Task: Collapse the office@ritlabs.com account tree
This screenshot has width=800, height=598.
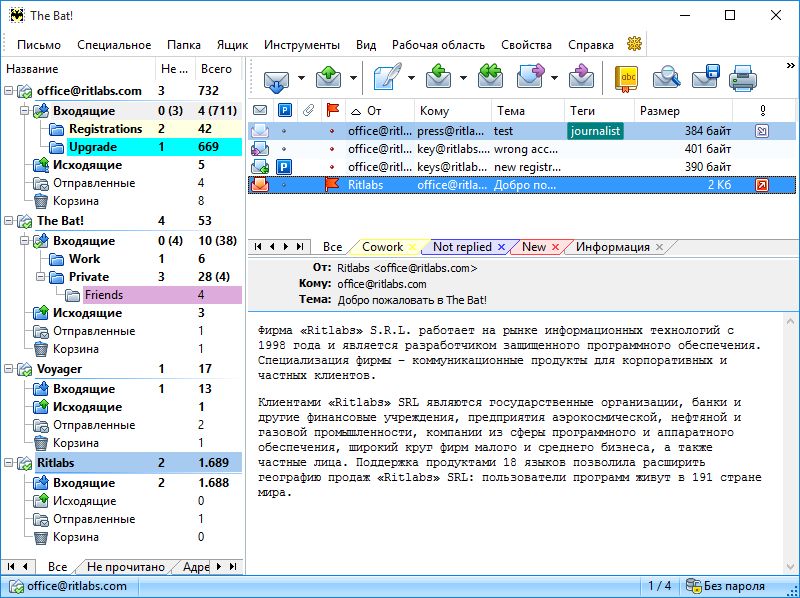Action: coord(10,92)
